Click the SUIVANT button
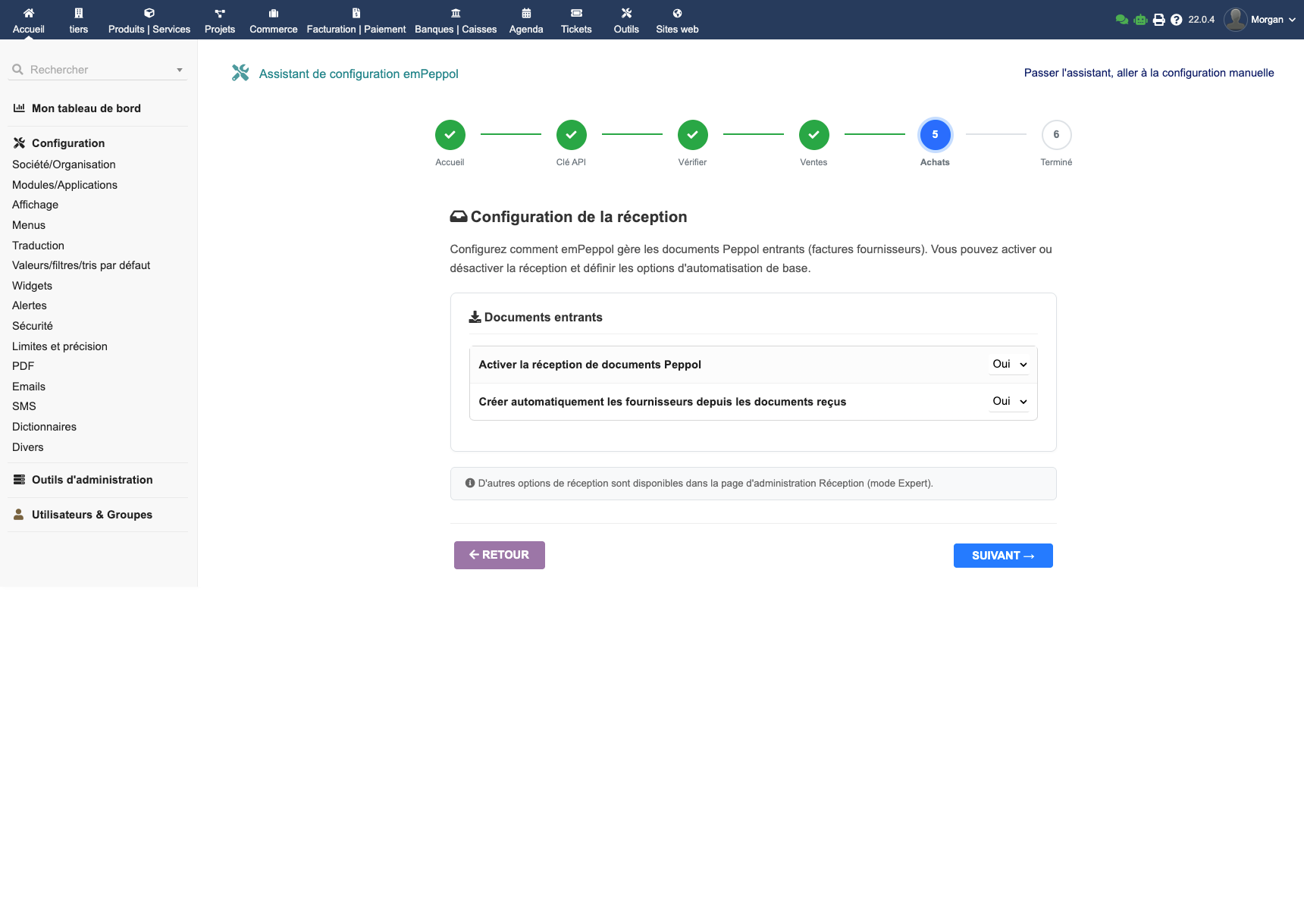The height and width of the screenshot is (924, 1304). [x=1003, y=556]
